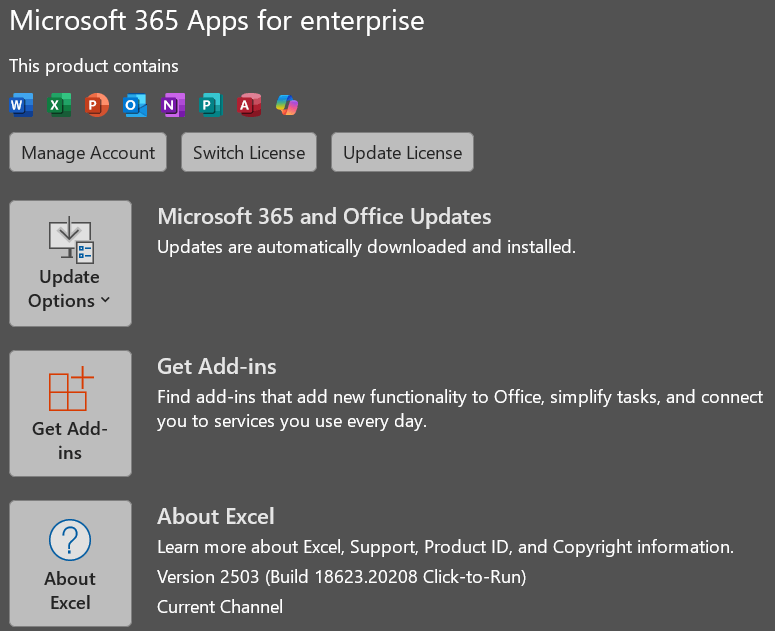Click the Copilot app icon
Image resolution: width=775 pixels, height=631 pixels.
(x=287, y=105)
